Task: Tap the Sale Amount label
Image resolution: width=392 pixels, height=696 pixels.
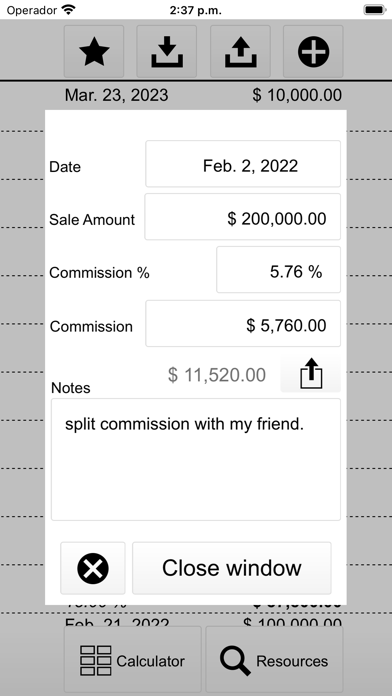Action: (x=92, y=220)
